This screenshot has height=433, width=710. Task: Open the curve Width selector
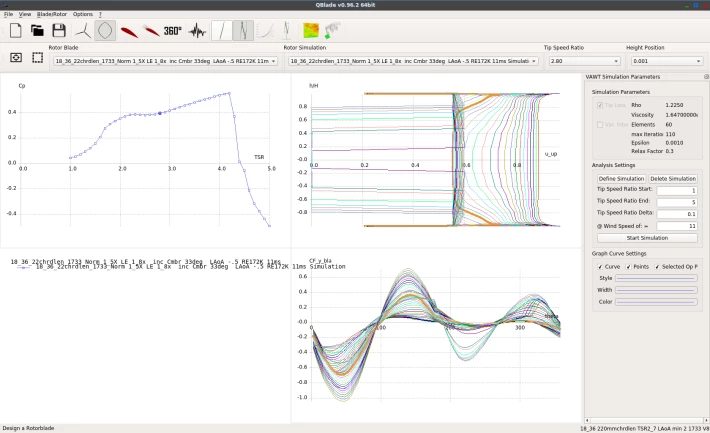(x=656, y=290)
